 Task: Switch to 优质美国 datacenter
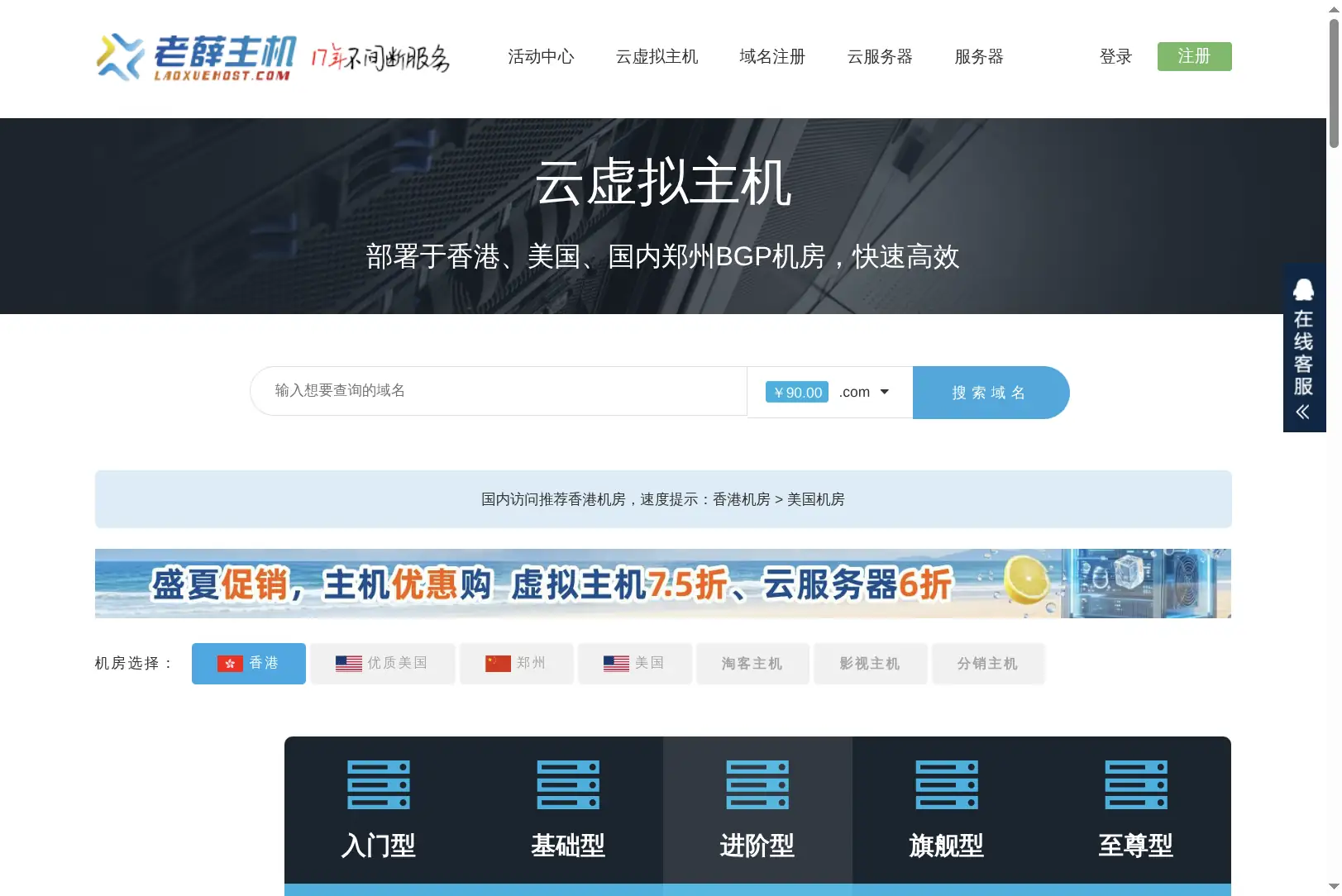[x=383, y=664]
